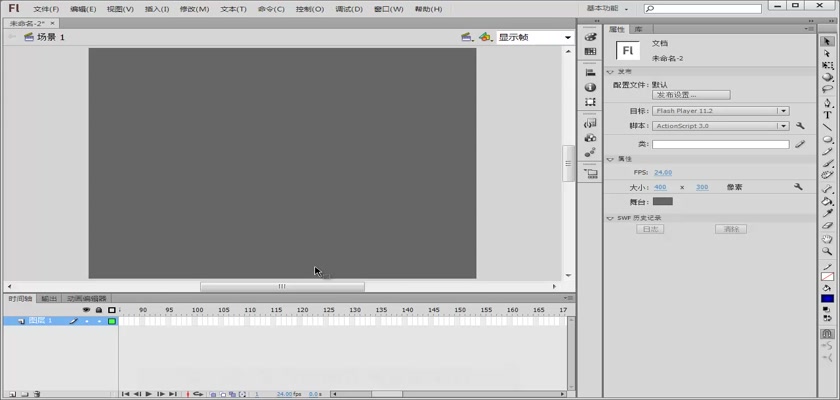Select the Free Transform tool
840x400 pixels.
[828, 65]
